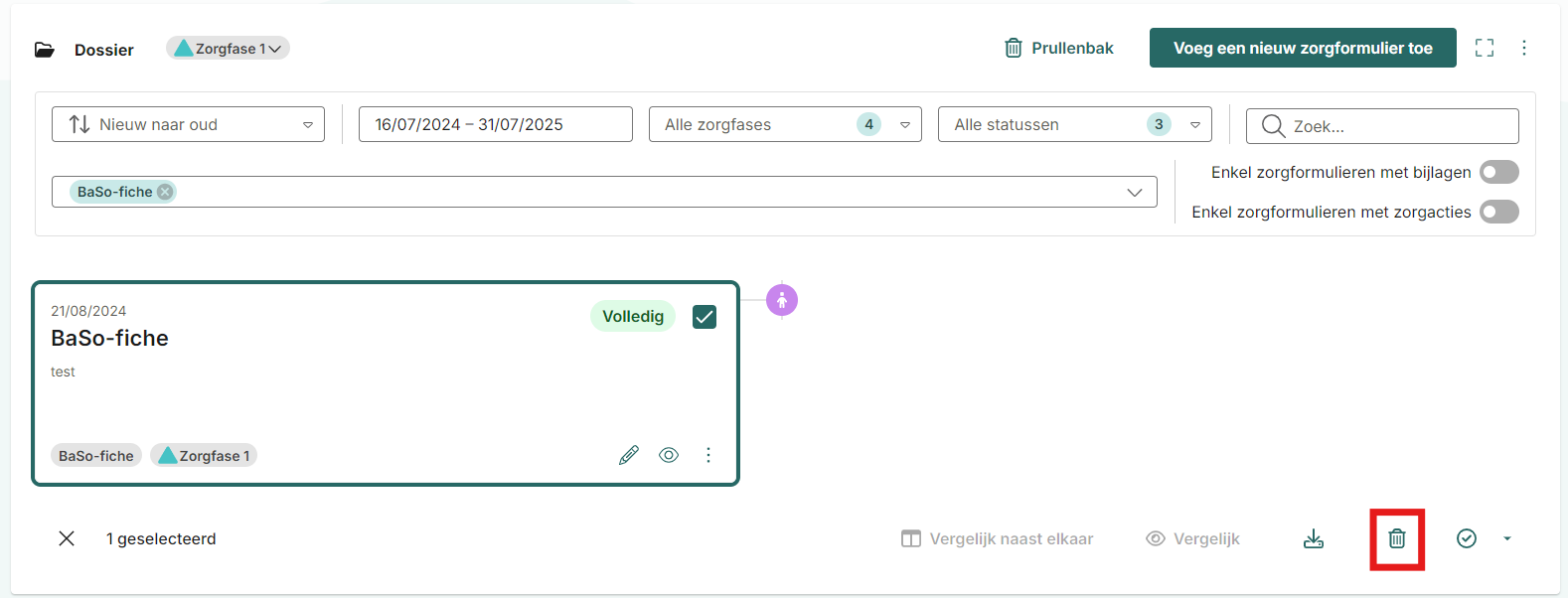
Task: Click the Zoek search field
Action: [x=1382, y=126]
